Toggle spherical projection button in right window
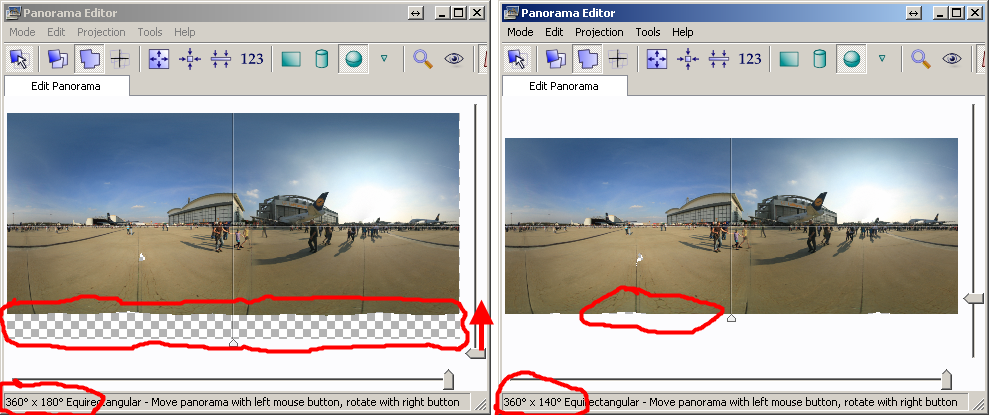989x415 pixels. point(849,59)
